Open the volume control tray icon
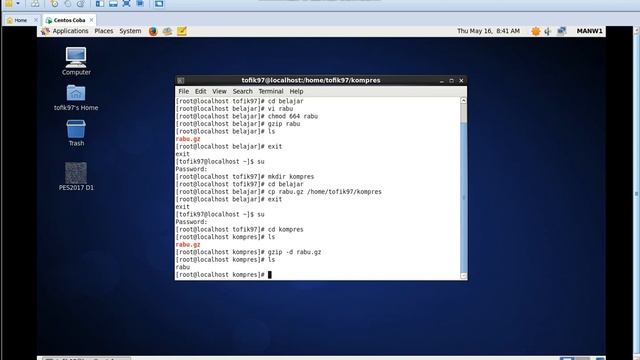Viewport: 640px width, 360px height. point(548,31)
